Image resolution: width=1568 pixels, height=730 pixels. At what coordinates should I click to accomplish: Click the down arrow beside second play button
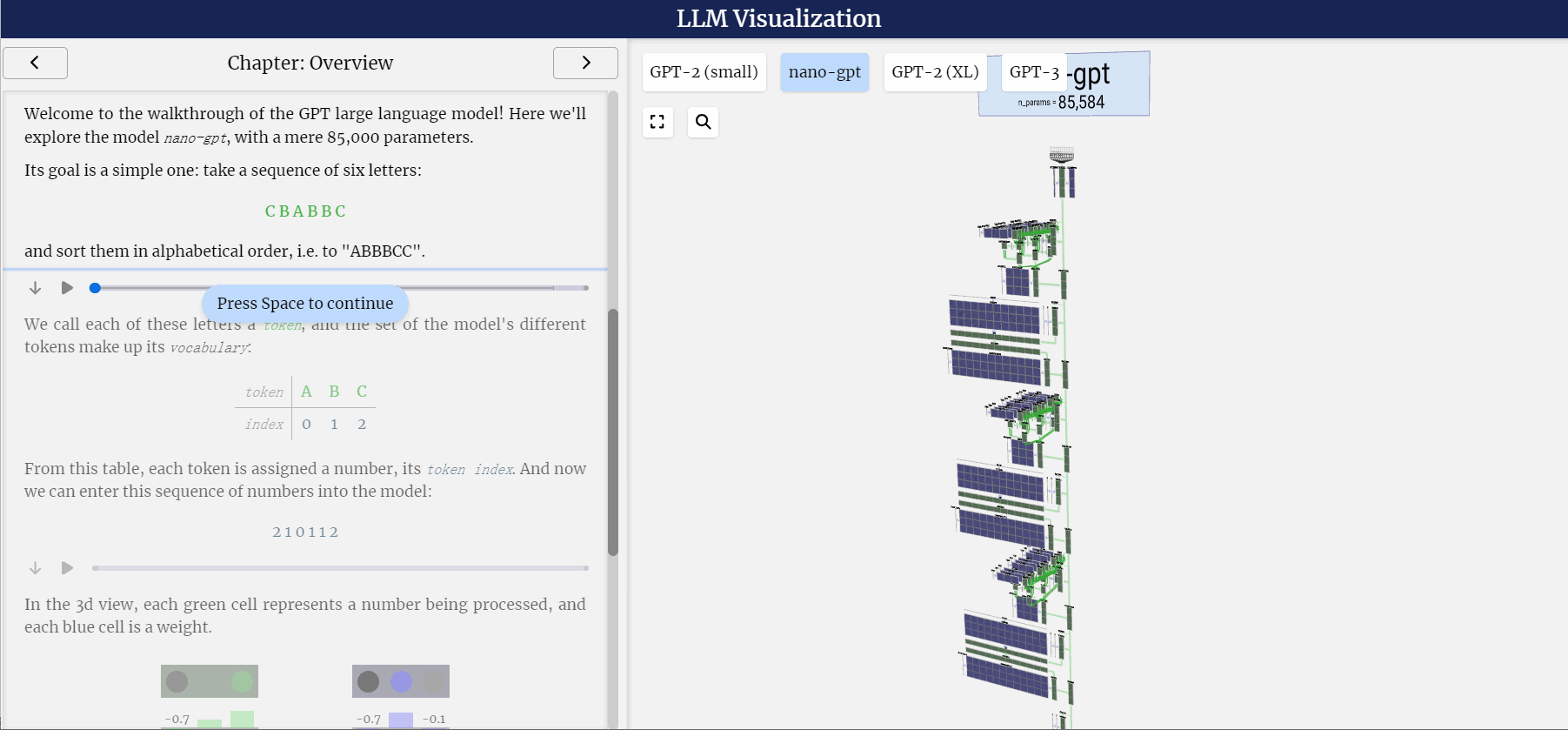(35, 568)
